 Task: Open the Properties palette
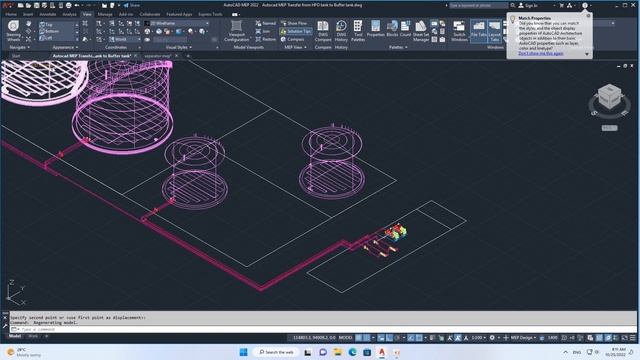[x=376, y=29]
